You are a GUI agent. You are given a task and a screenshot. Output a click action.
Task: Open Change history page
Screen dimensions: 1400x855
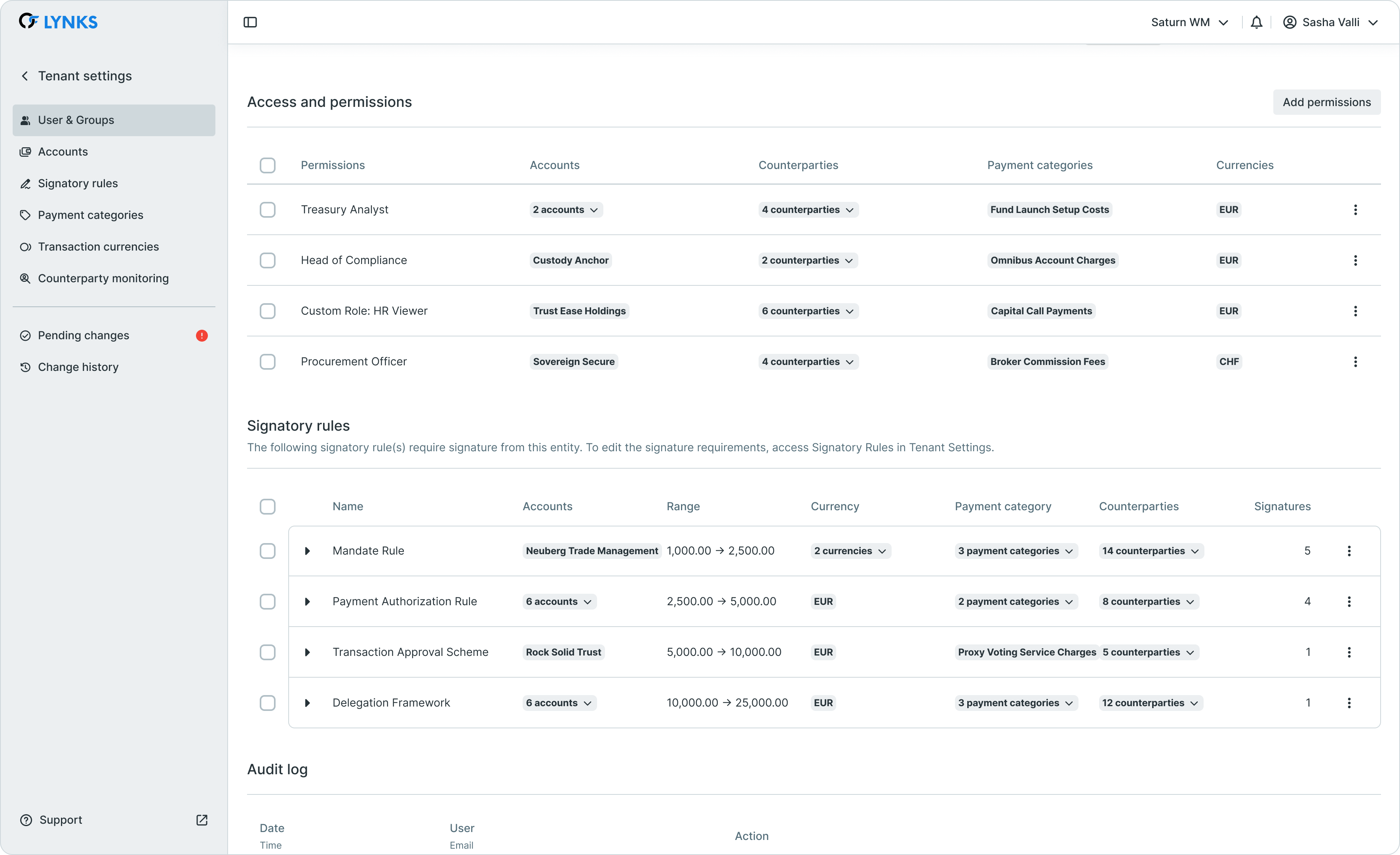pos(78,367)
